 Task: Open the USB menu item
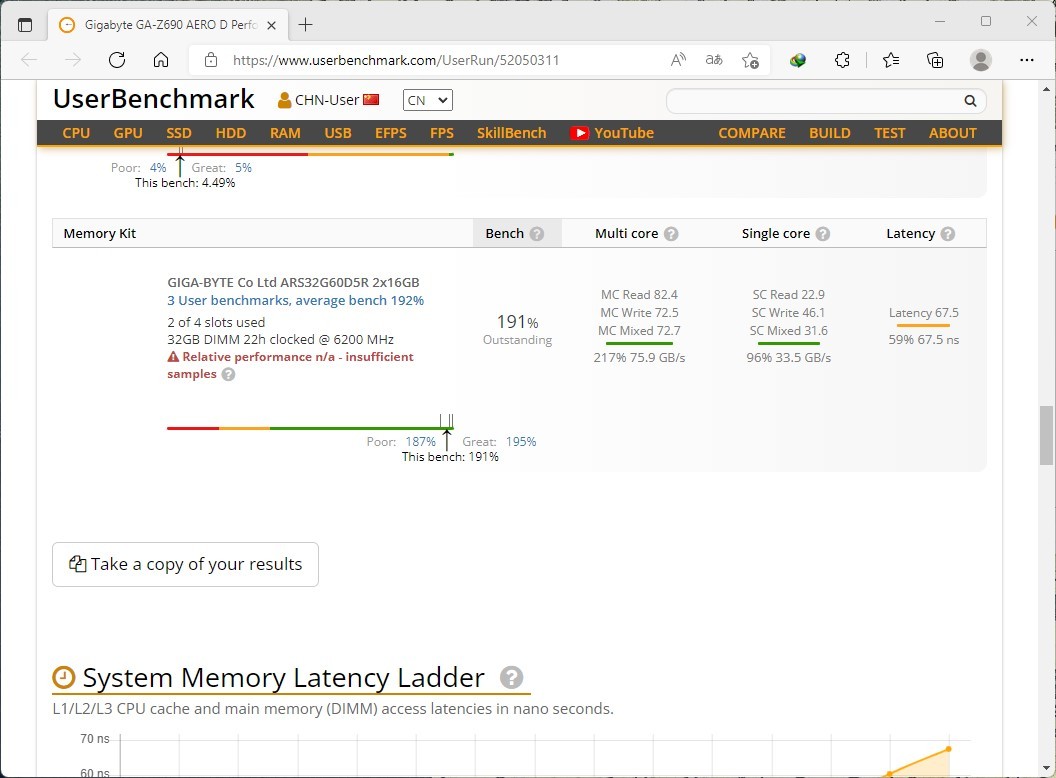(x=338, y=133)
